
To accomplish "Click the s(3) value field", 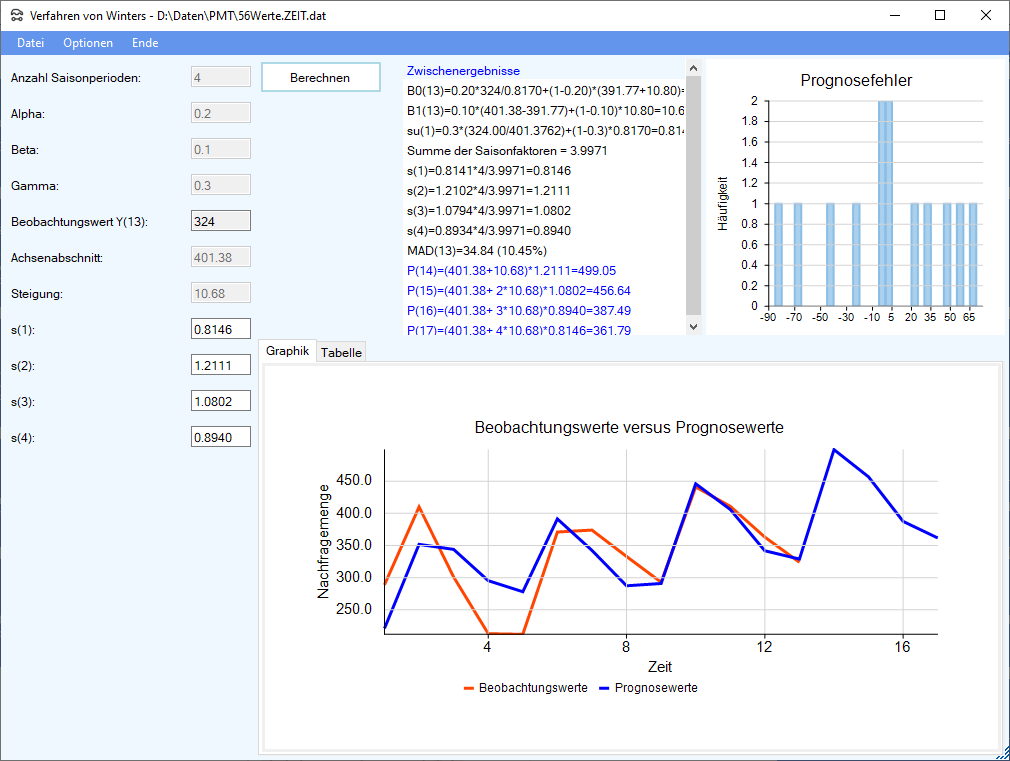I will 220,402.
